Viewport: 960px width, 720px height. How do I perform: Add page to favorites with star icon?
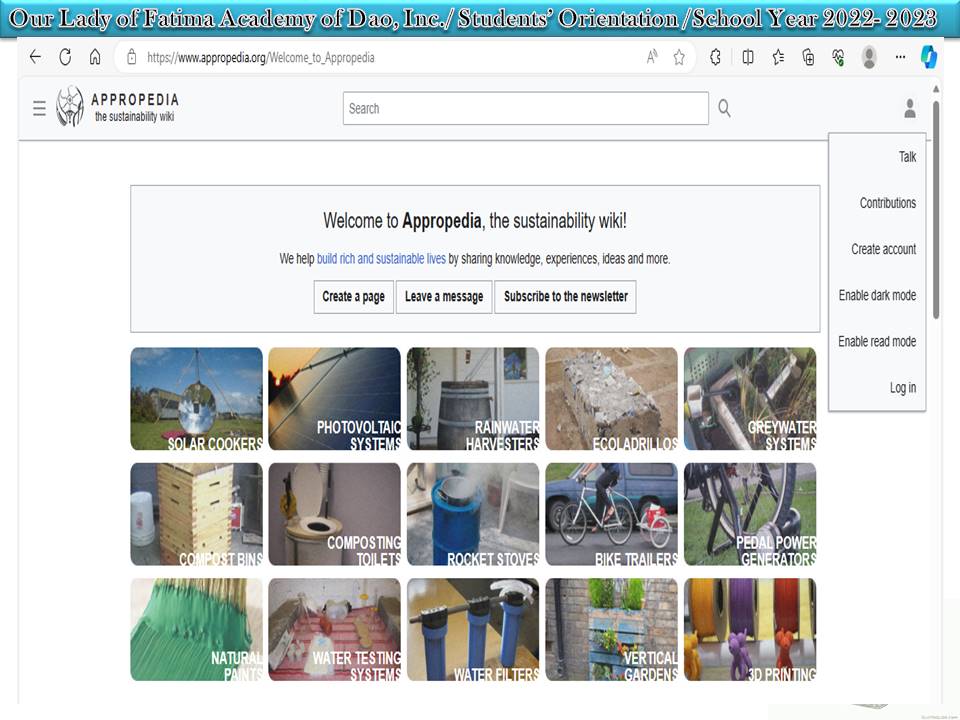[679, 57]
